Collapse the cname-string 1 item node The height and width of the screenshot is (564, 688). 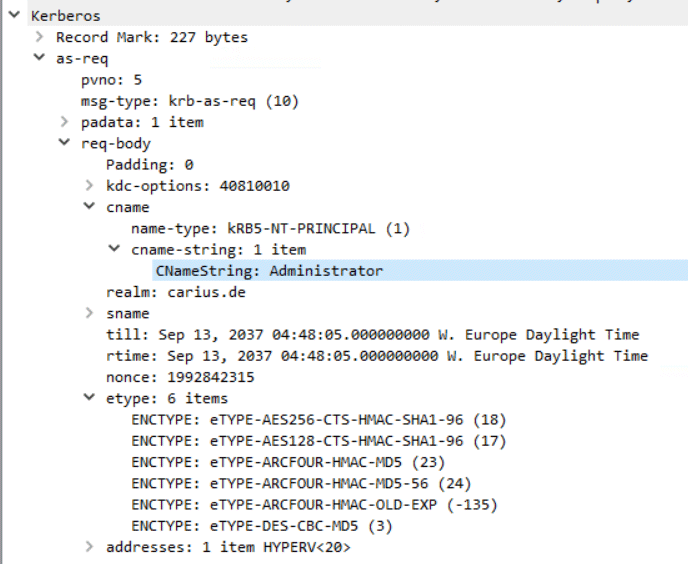tap(115, 248)
